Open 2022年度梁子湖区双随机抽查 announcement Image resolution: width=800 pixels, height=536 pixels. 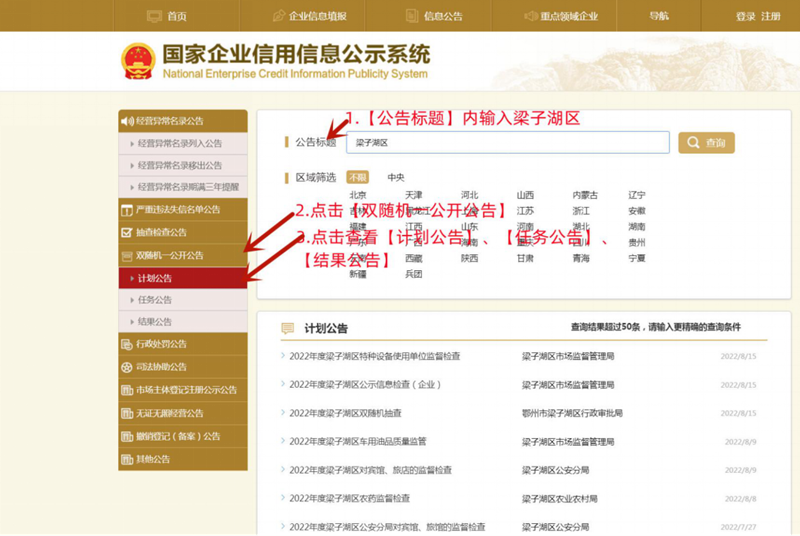click(345, 413)
